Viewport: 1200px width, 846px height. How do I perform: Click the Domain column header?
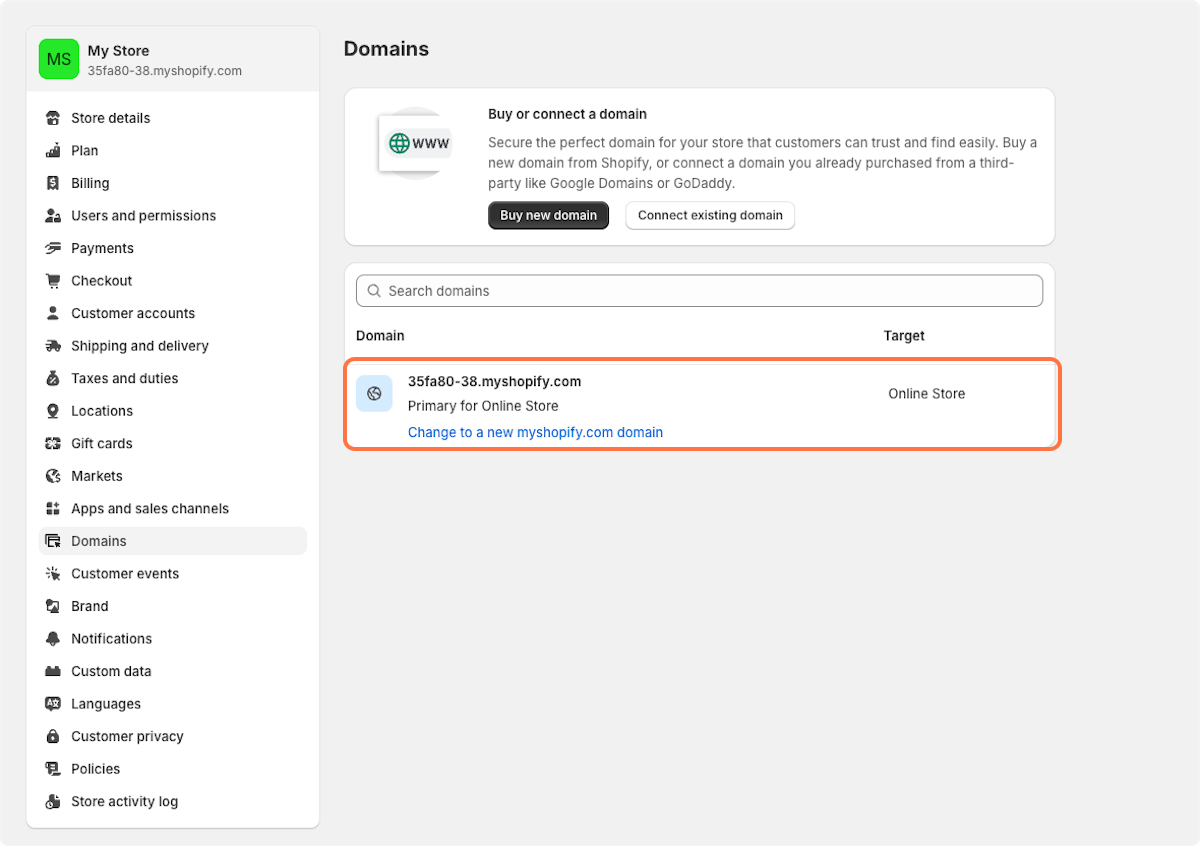click(380, 336)
